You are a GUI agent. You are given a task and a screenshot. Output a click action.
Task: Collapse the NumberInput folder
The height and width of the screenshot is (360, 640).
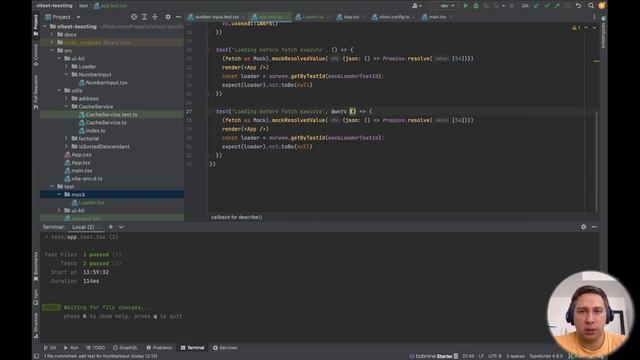point(67,75)
